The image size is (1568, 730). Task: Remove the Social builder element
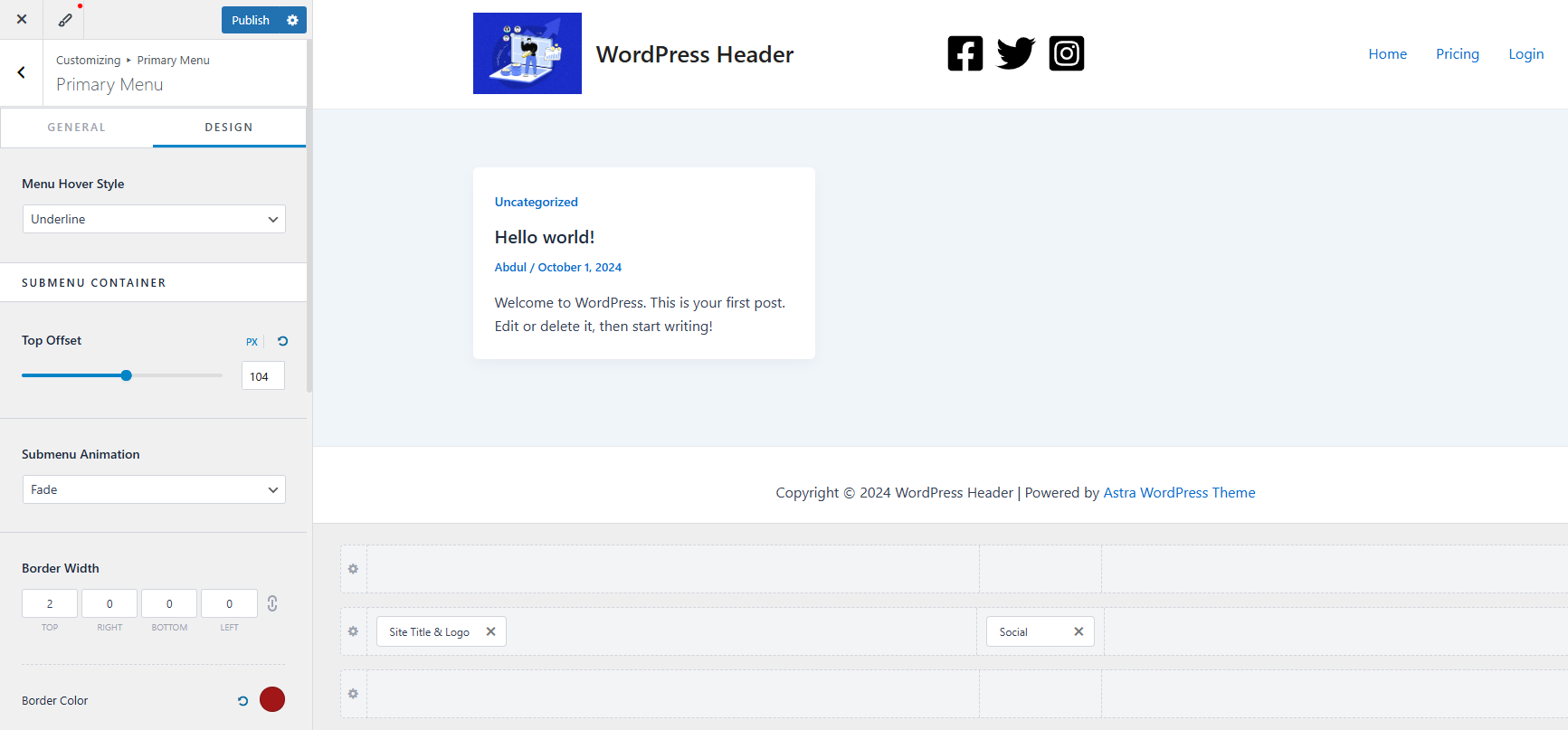[1079, 631]
